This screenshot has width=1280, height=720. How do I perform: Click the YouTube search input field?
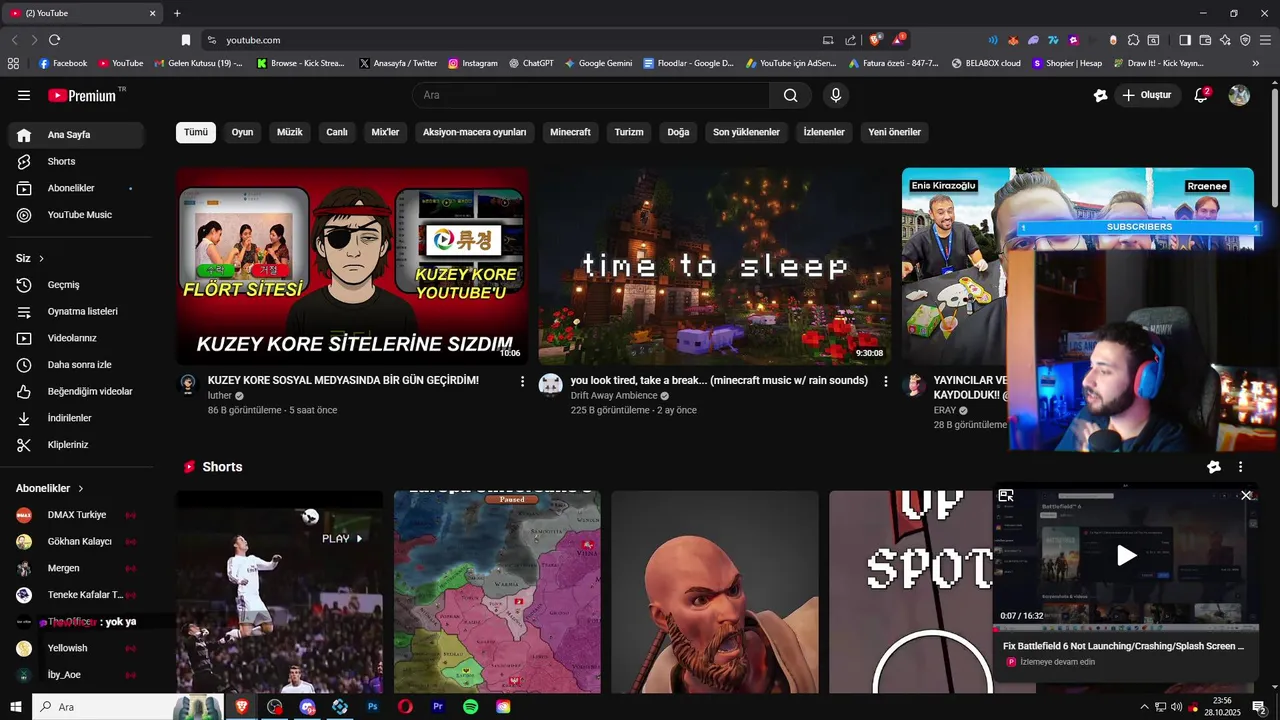click(590, 95)
